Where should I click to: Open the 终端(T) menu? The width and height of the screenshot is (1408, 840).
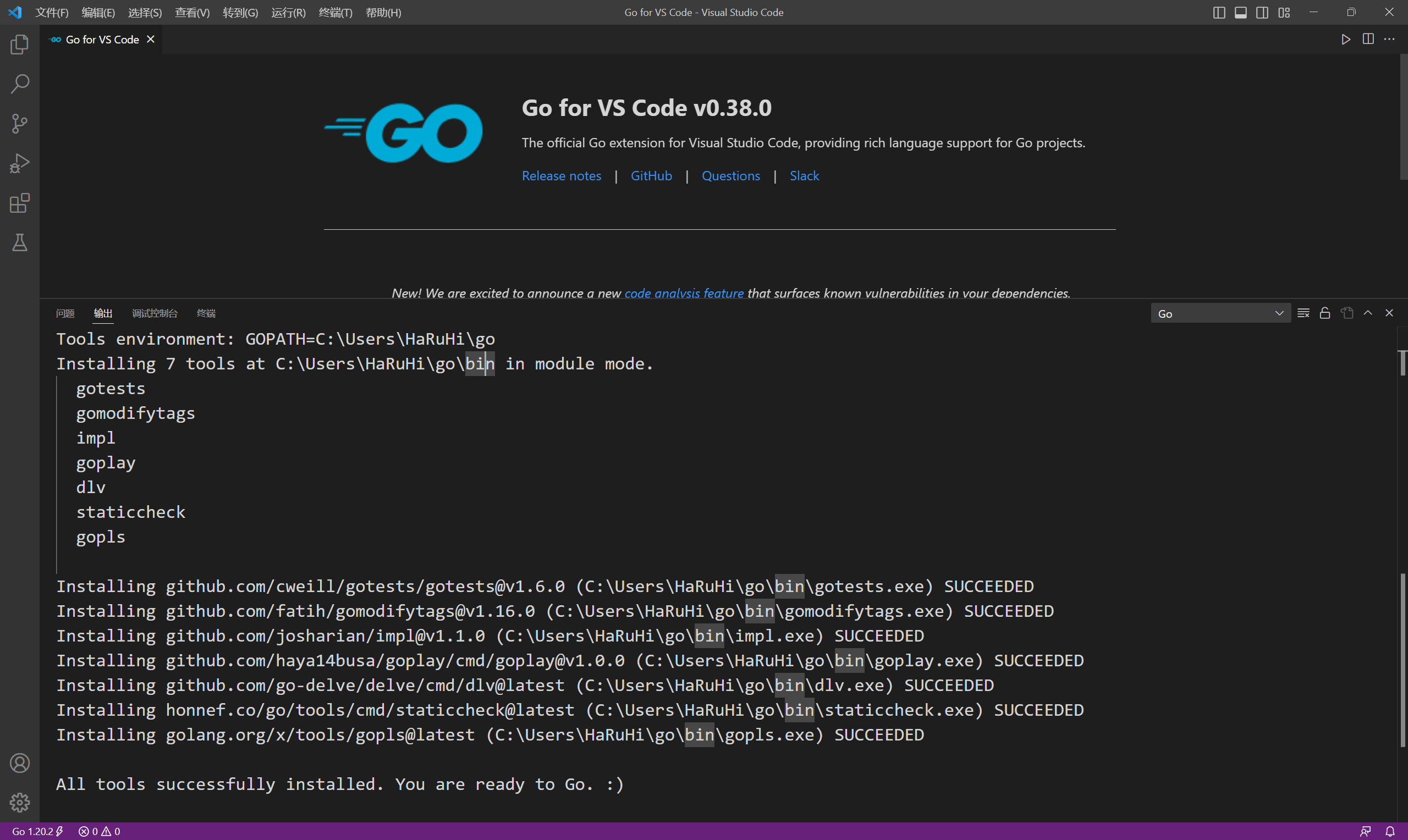coord(335,12)
